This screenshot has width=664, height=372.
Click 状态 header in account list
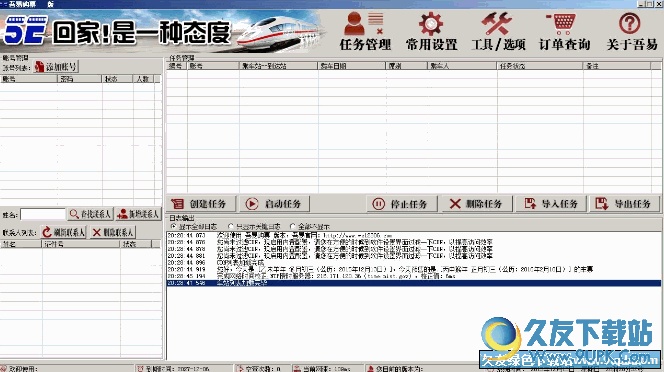click(x=118, y=79)
